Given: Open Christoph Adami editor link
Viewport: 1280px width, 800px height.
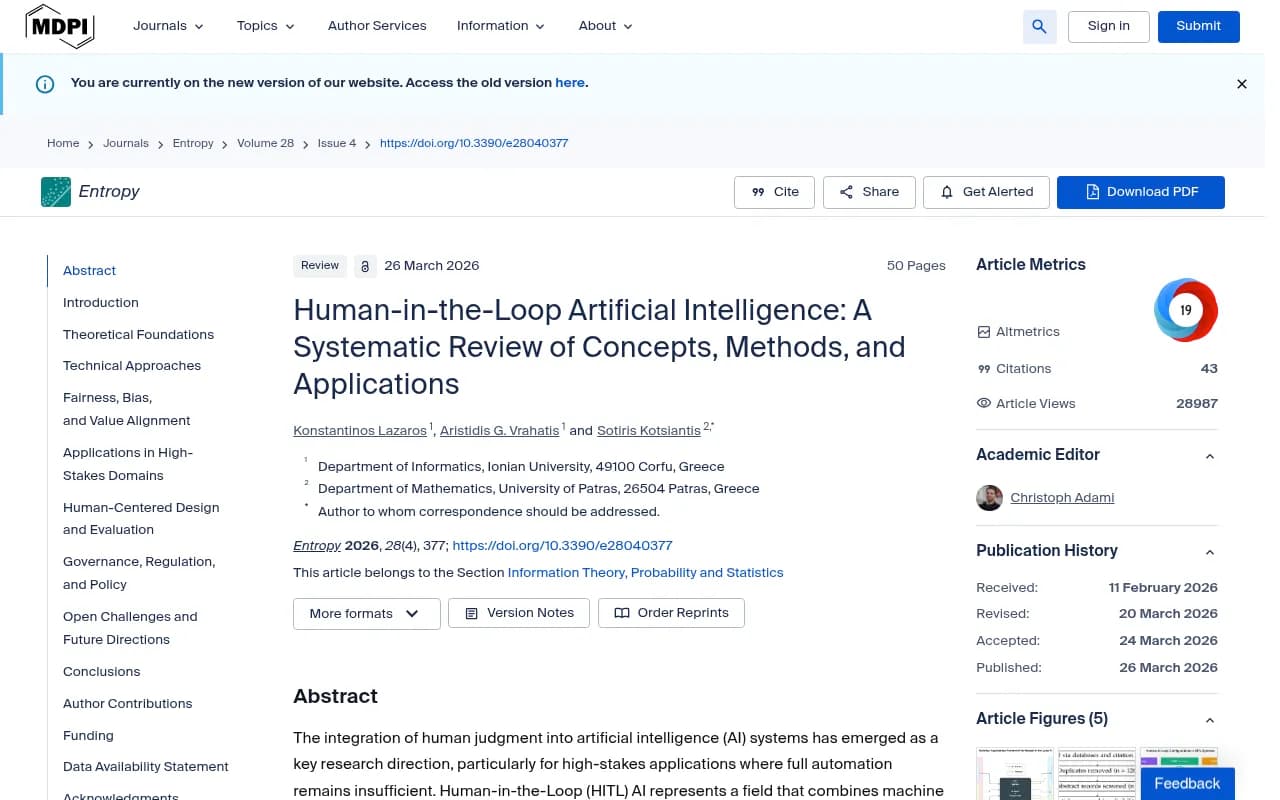Looking at the screenshot, I should 1062,498.
